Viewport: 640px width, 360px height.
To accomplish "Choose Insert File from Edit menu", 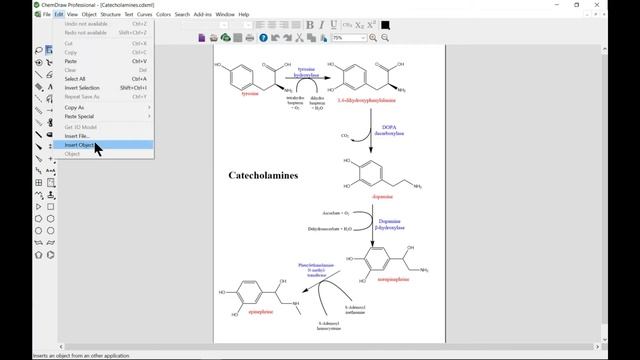I will (x=103, y=136).
